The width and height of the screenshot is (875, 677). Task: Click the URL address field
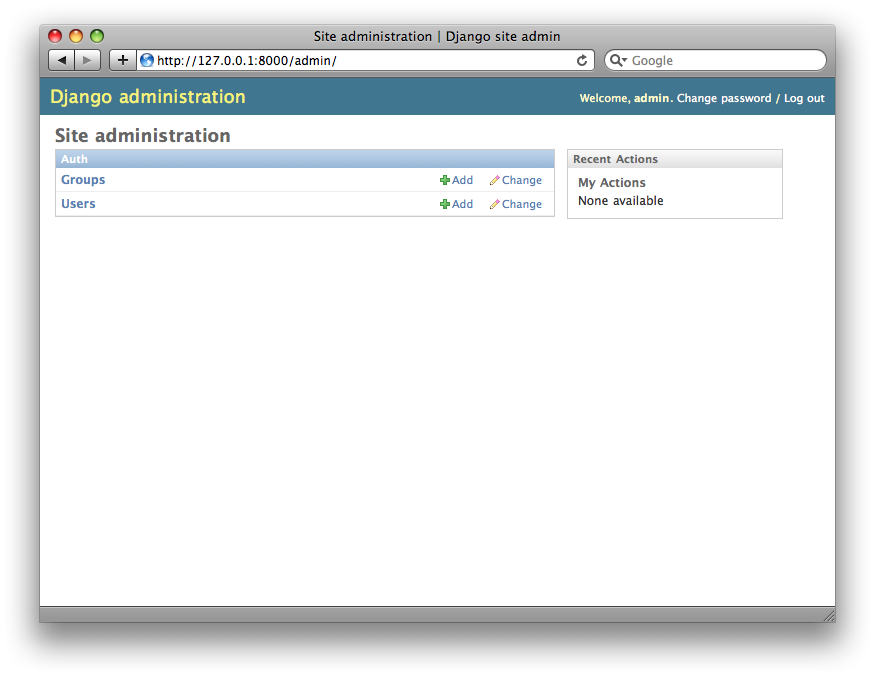click(366, 60)
